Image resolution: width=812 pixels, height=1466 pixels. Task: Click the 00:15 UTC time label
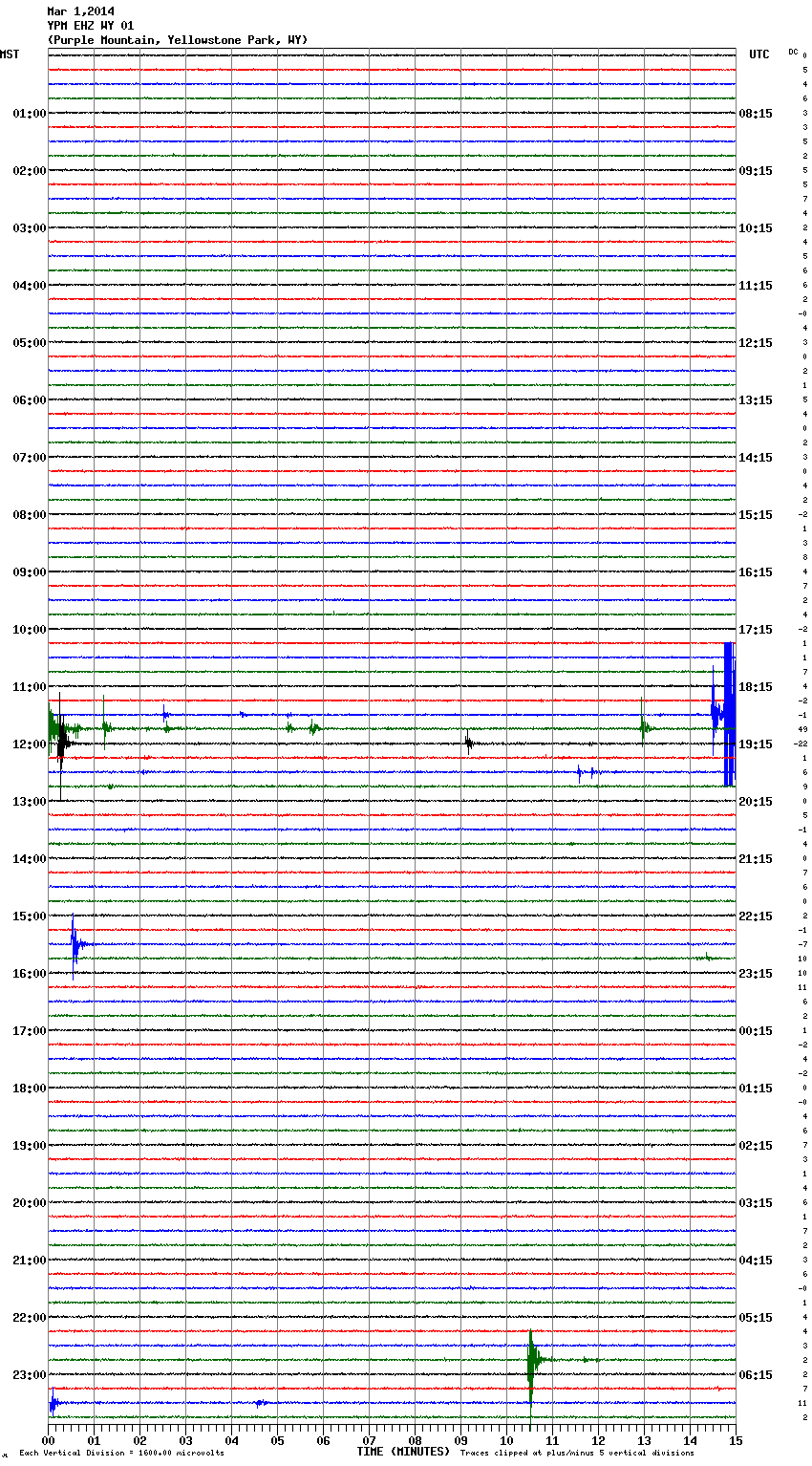[756, 1030]
